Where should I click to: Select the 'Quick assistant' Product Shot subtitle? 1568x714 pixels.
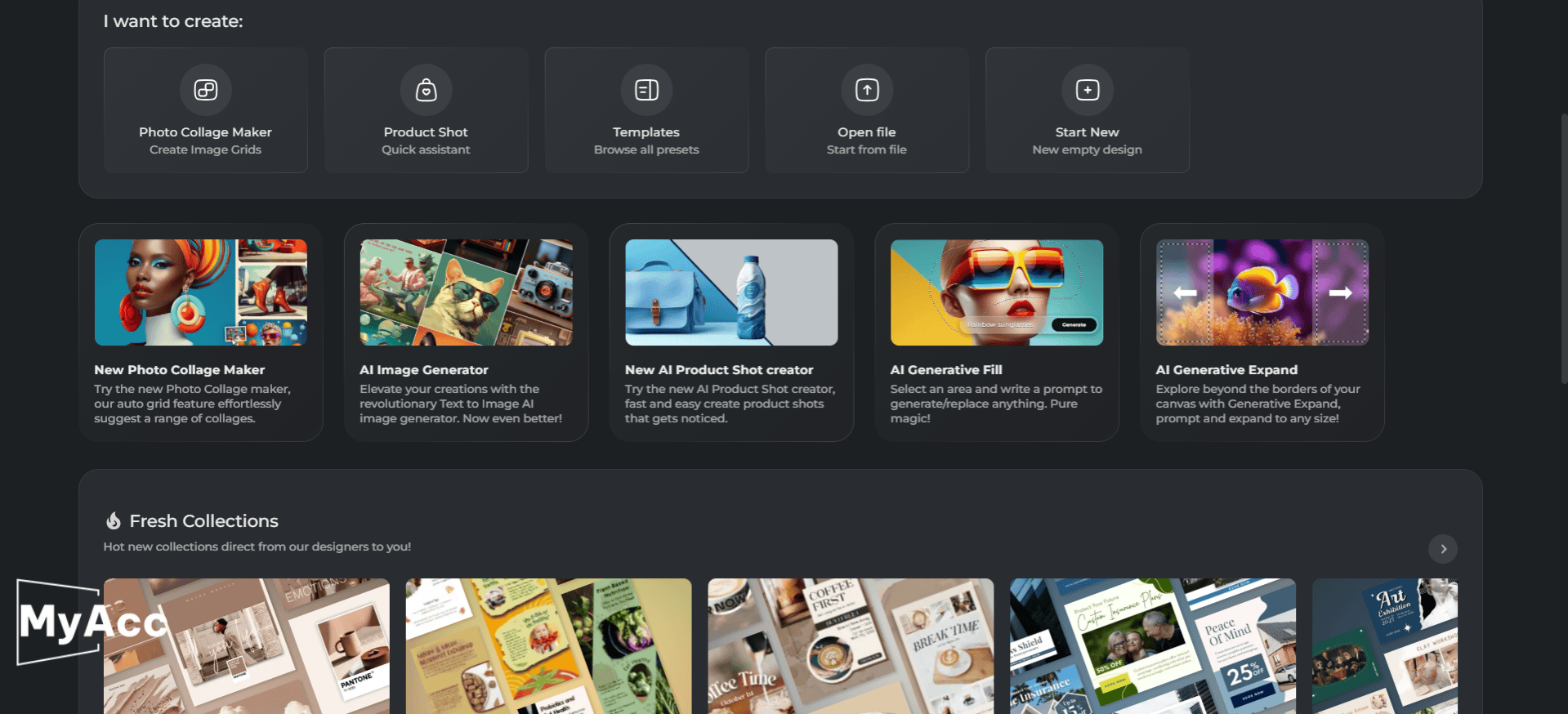point(426,149)
